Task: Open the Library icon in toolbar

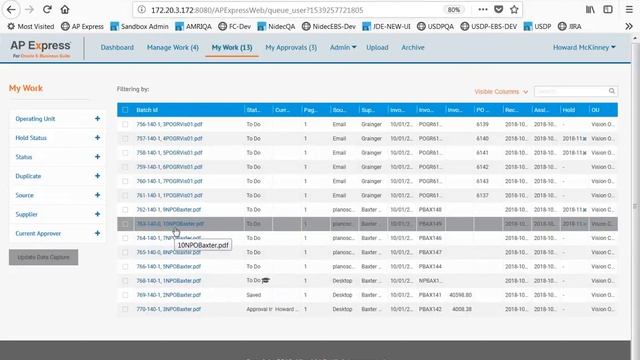Action: coord(590,9)
